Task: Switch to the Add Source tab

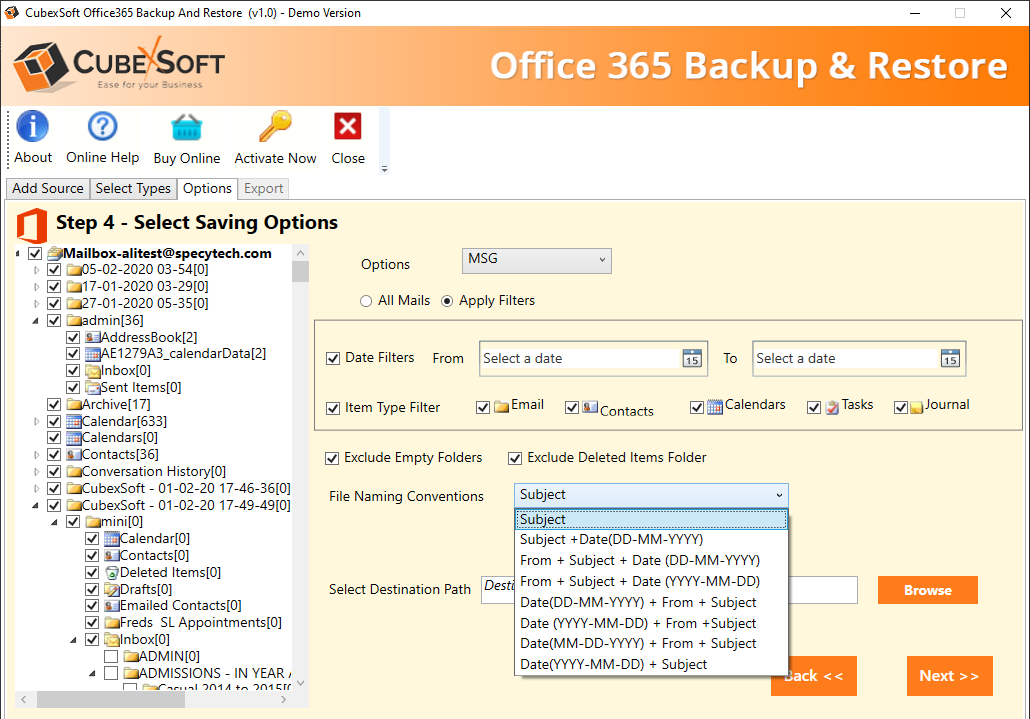Action: [x=48, y=188]
